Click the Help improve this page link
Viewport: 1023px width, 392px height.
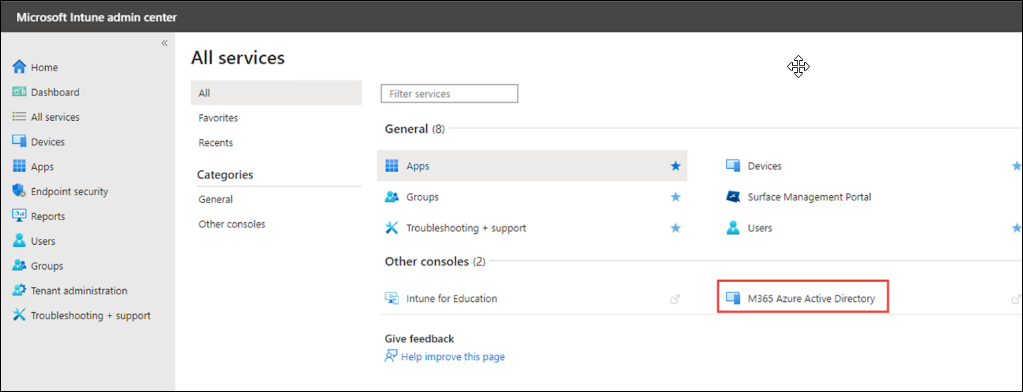(453, 357)
